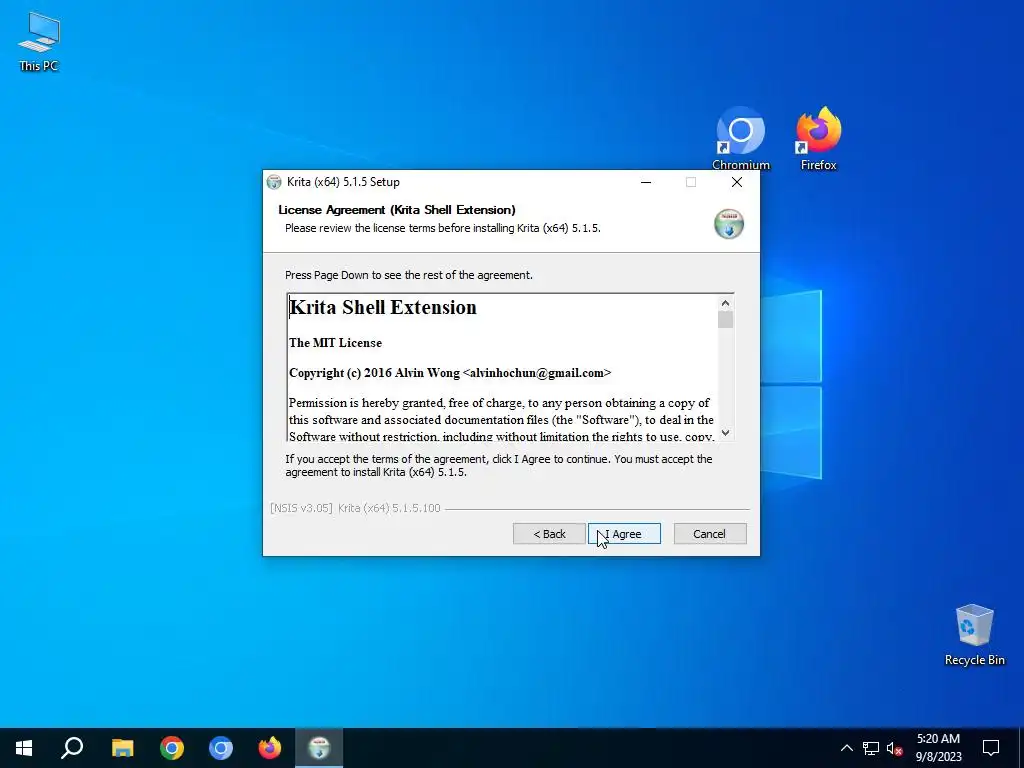The width and height of the screenshot is (1024, 768).
Task: Click the installer logo in header
Action: point(729,223)
